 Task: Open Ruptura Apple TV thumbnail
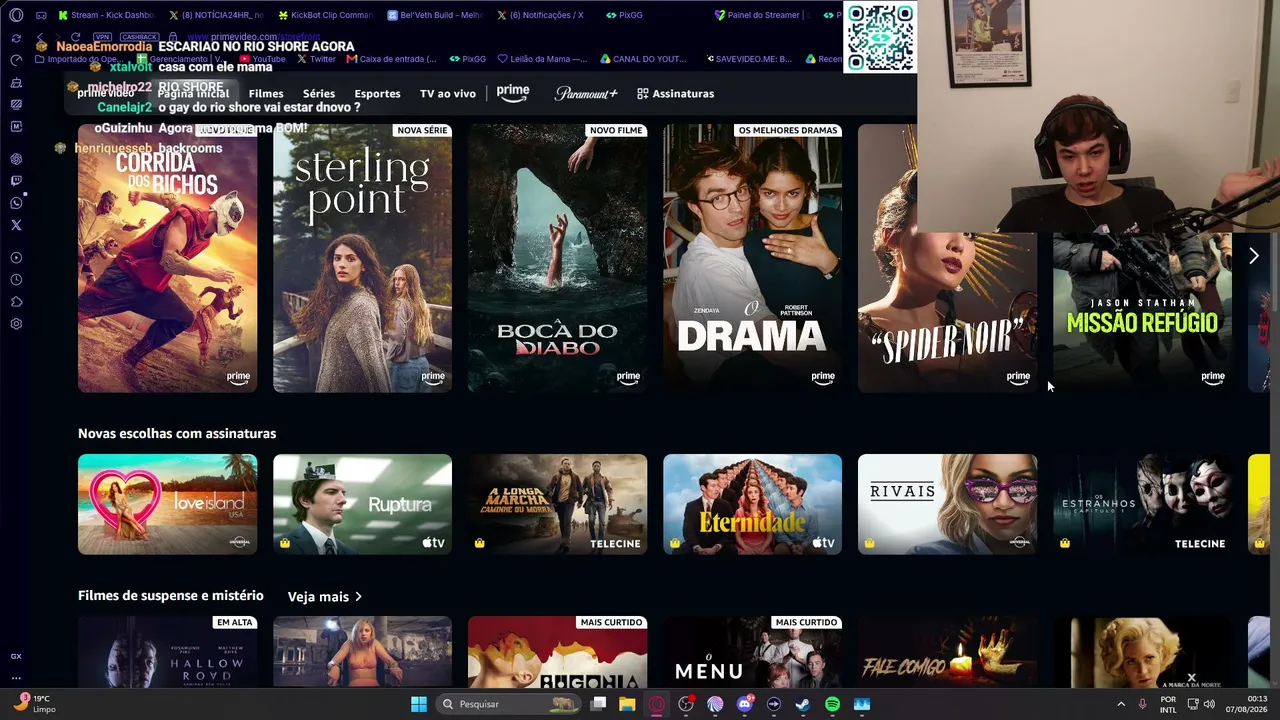point(362,504)
